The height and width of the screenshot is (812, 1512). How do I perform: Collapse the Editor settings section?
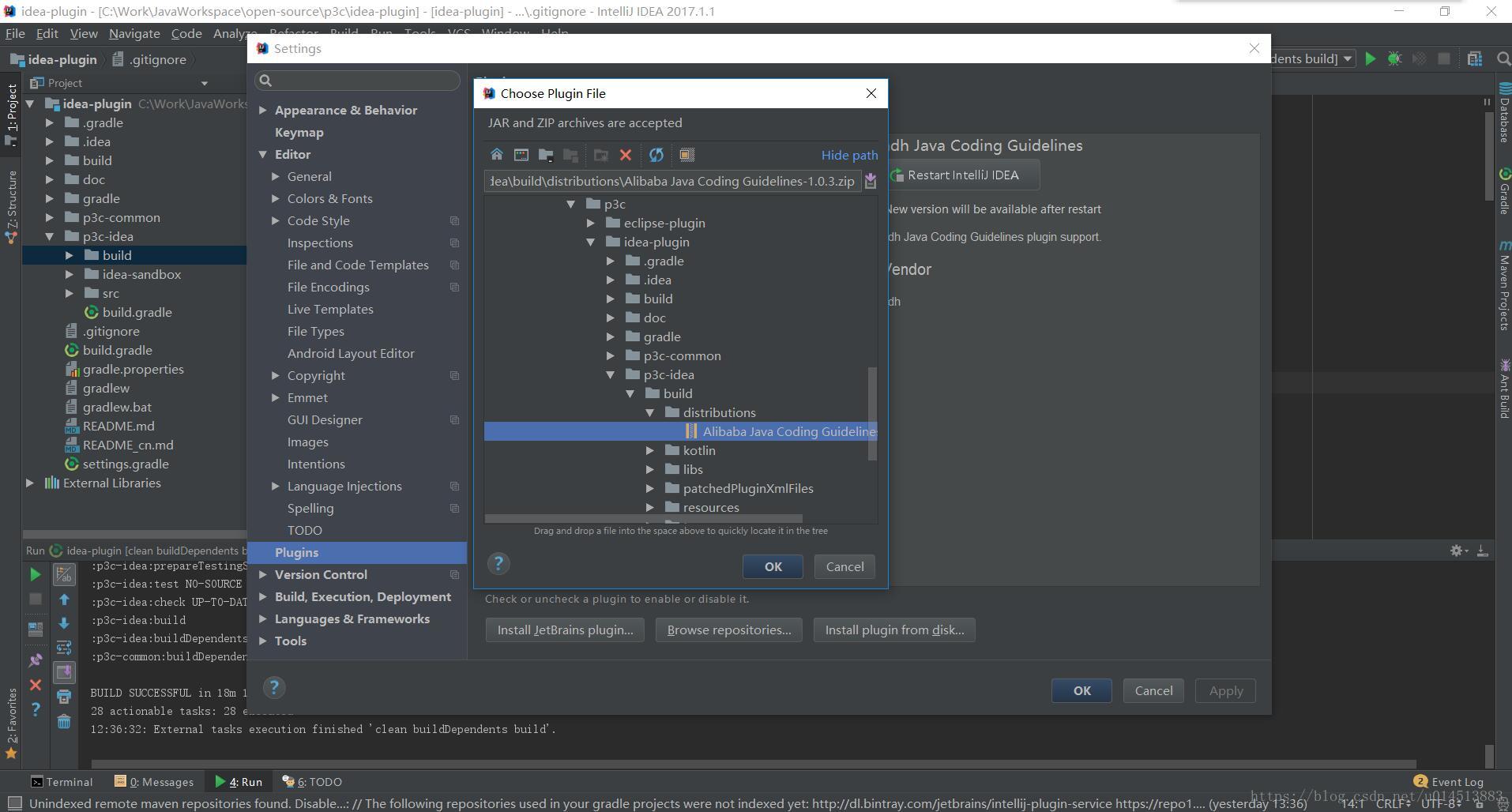coord(263,154)
